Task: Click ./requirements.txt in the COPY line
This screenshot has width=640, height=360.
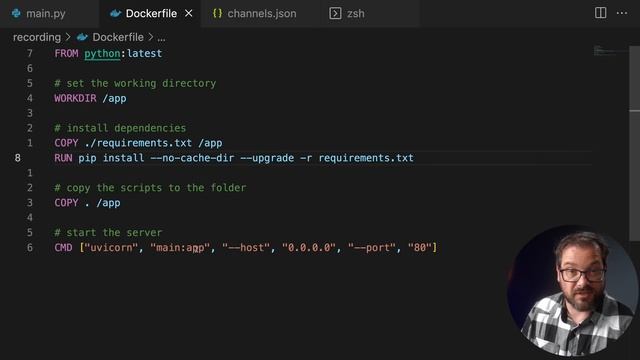Action: [x=138, y=143]
